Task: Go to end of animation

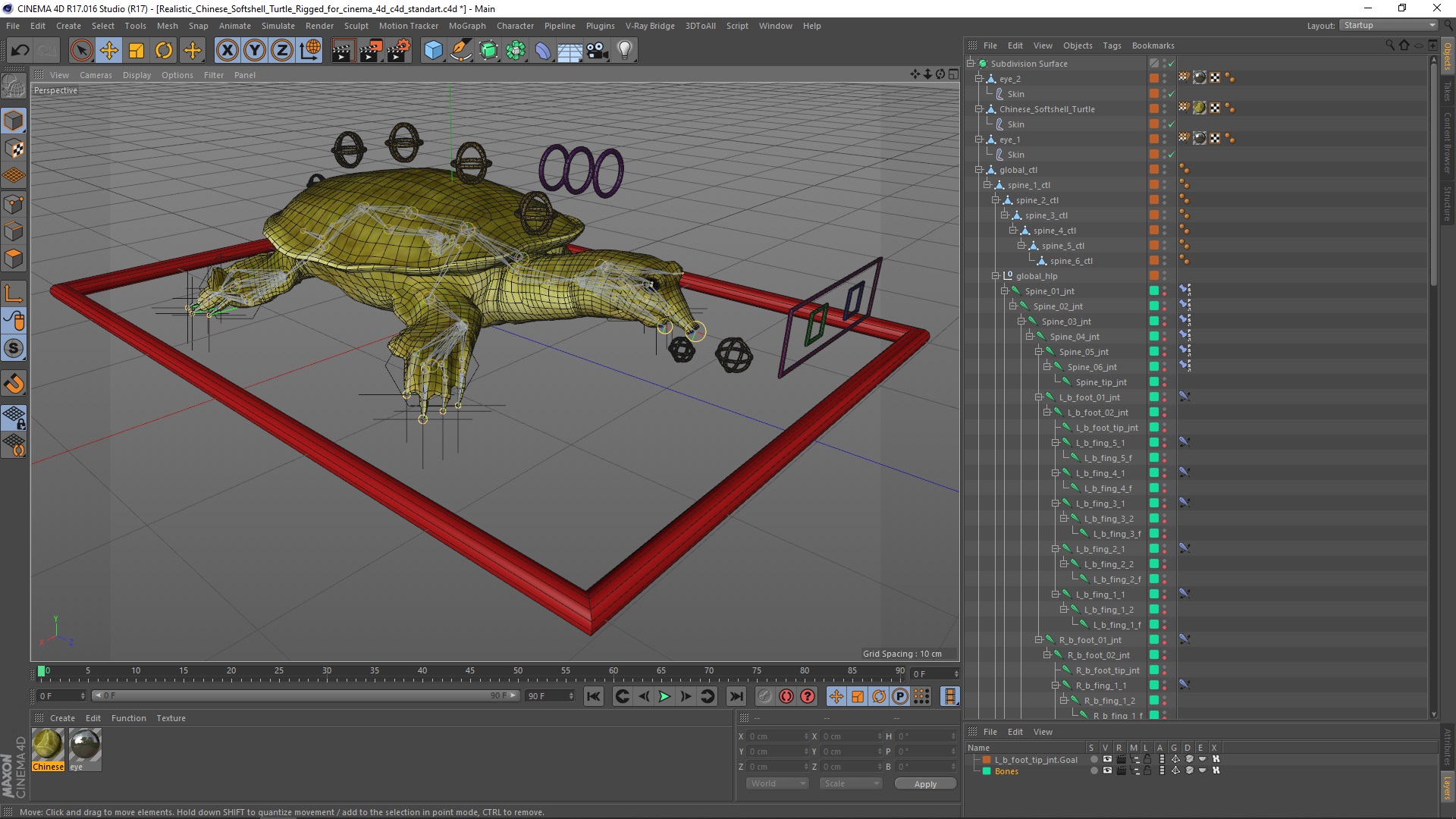Action: tap(736, 696)
